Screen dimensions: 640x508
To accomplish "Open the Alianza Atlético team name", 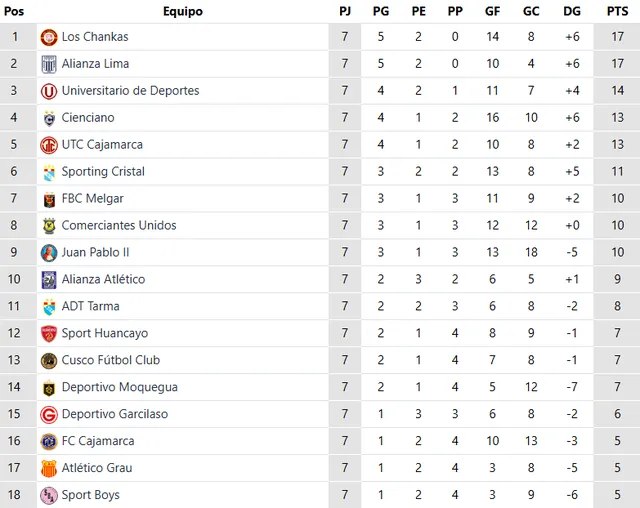I will tap(103, 279).
